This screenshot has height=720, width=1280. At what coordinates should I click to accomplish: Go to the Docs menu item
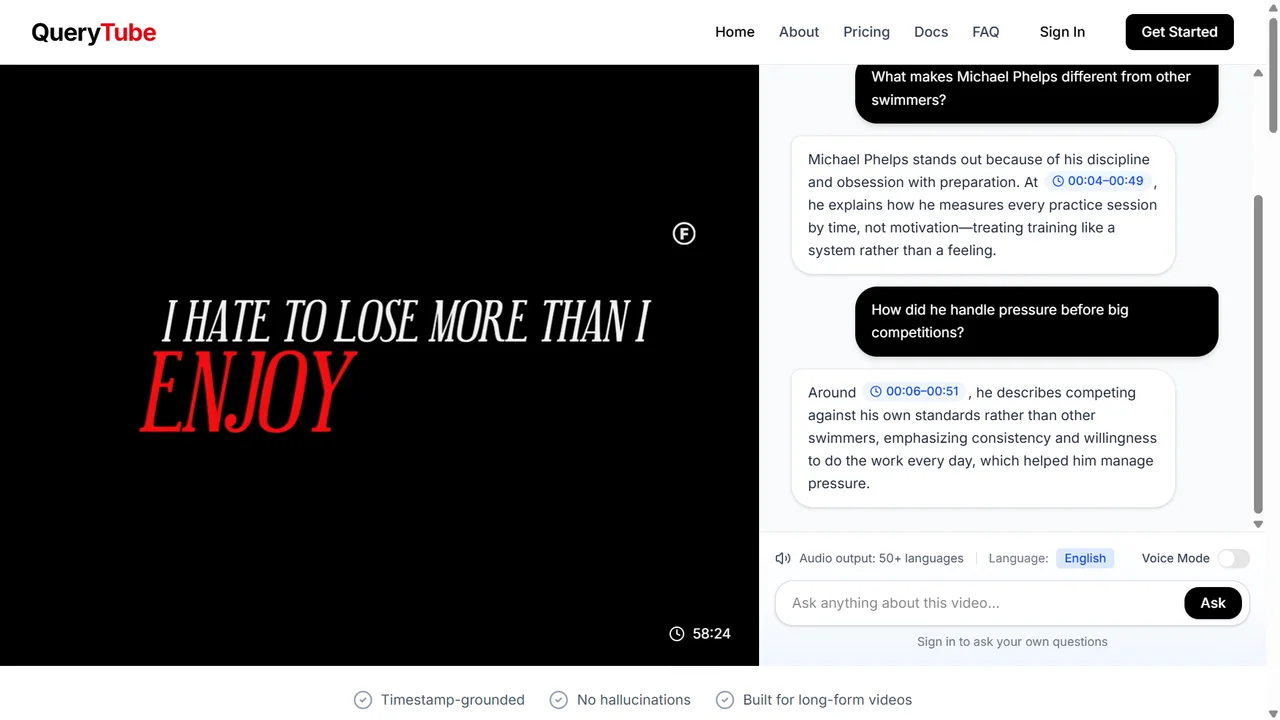point(931,32)
